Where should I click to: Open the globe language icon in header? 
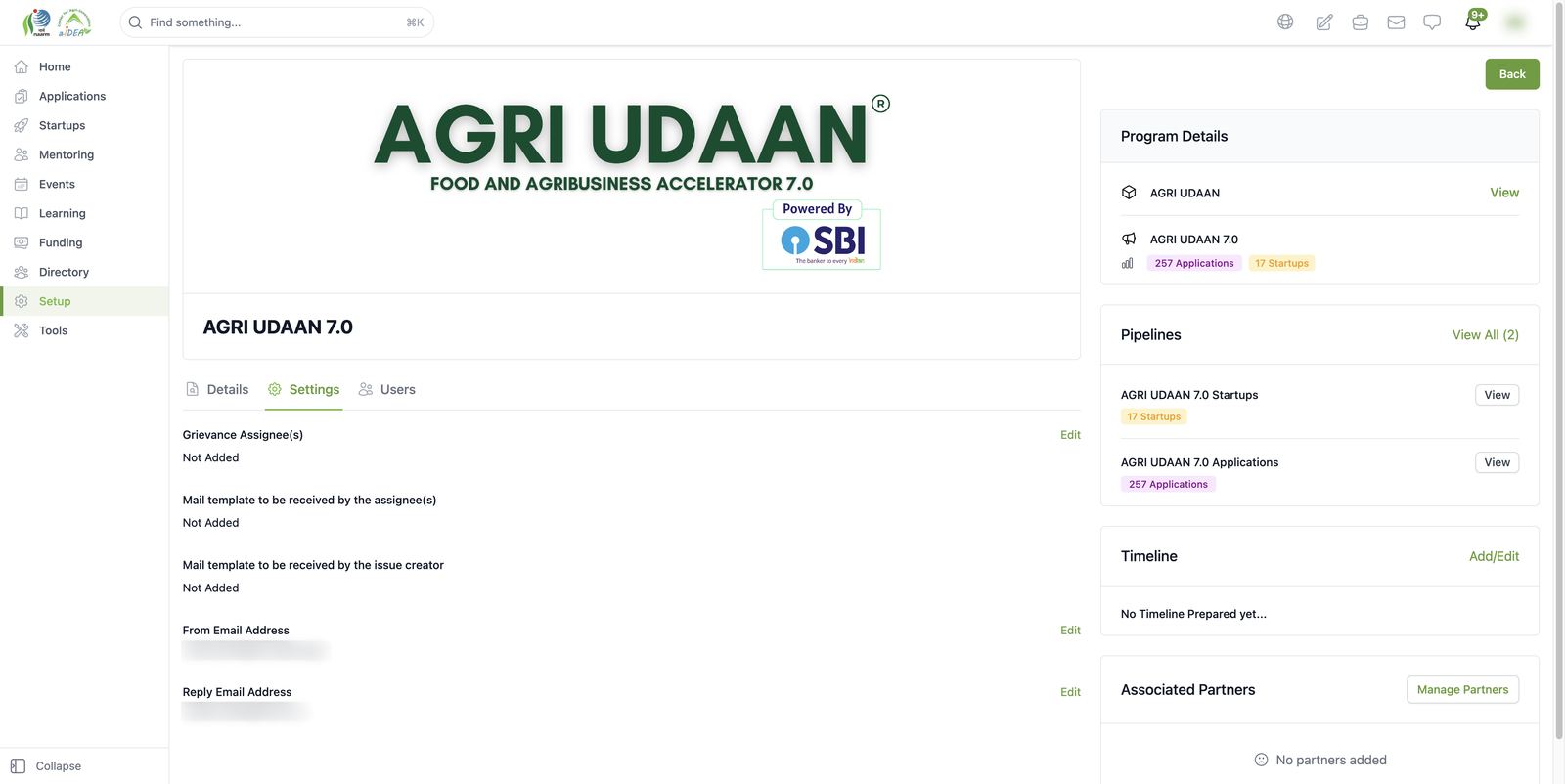click(1285, 22)
